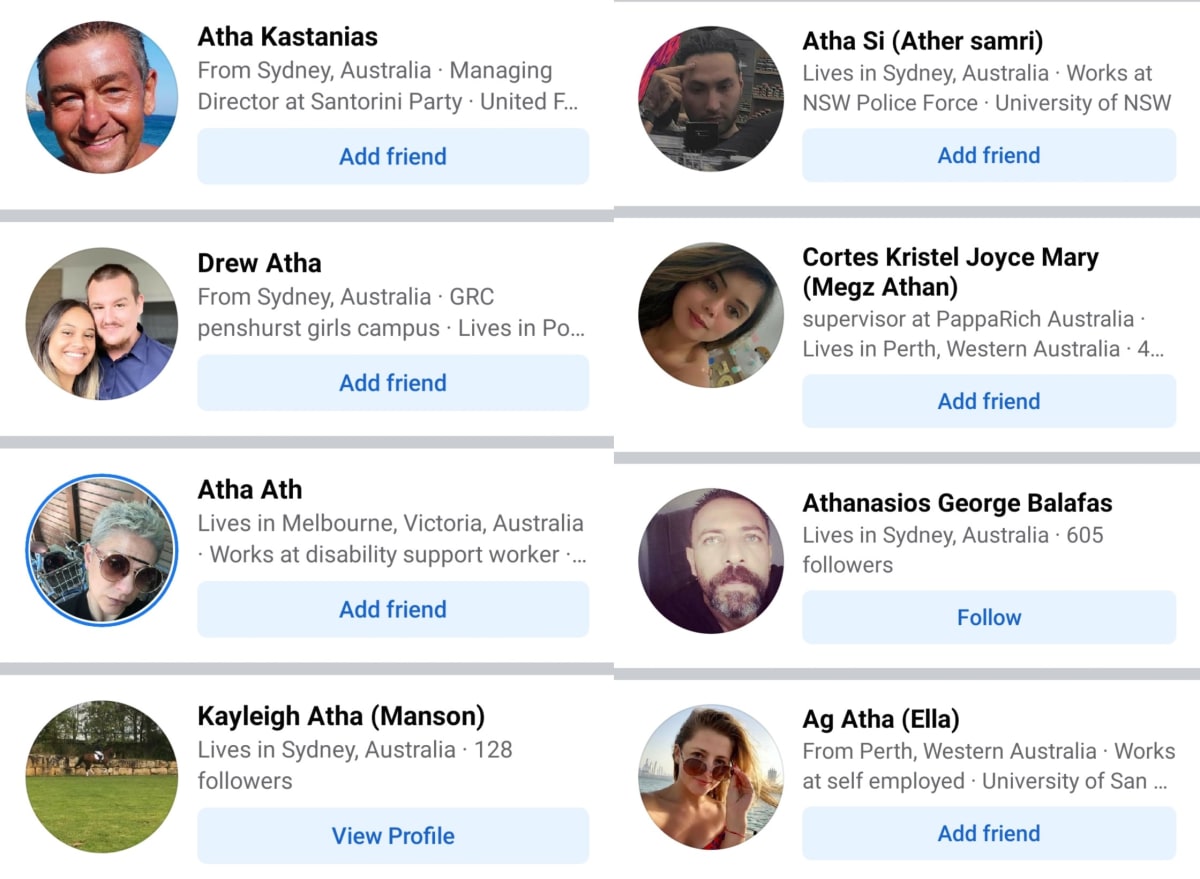Open Atha Si's profile picture

[x=711, y=99]
